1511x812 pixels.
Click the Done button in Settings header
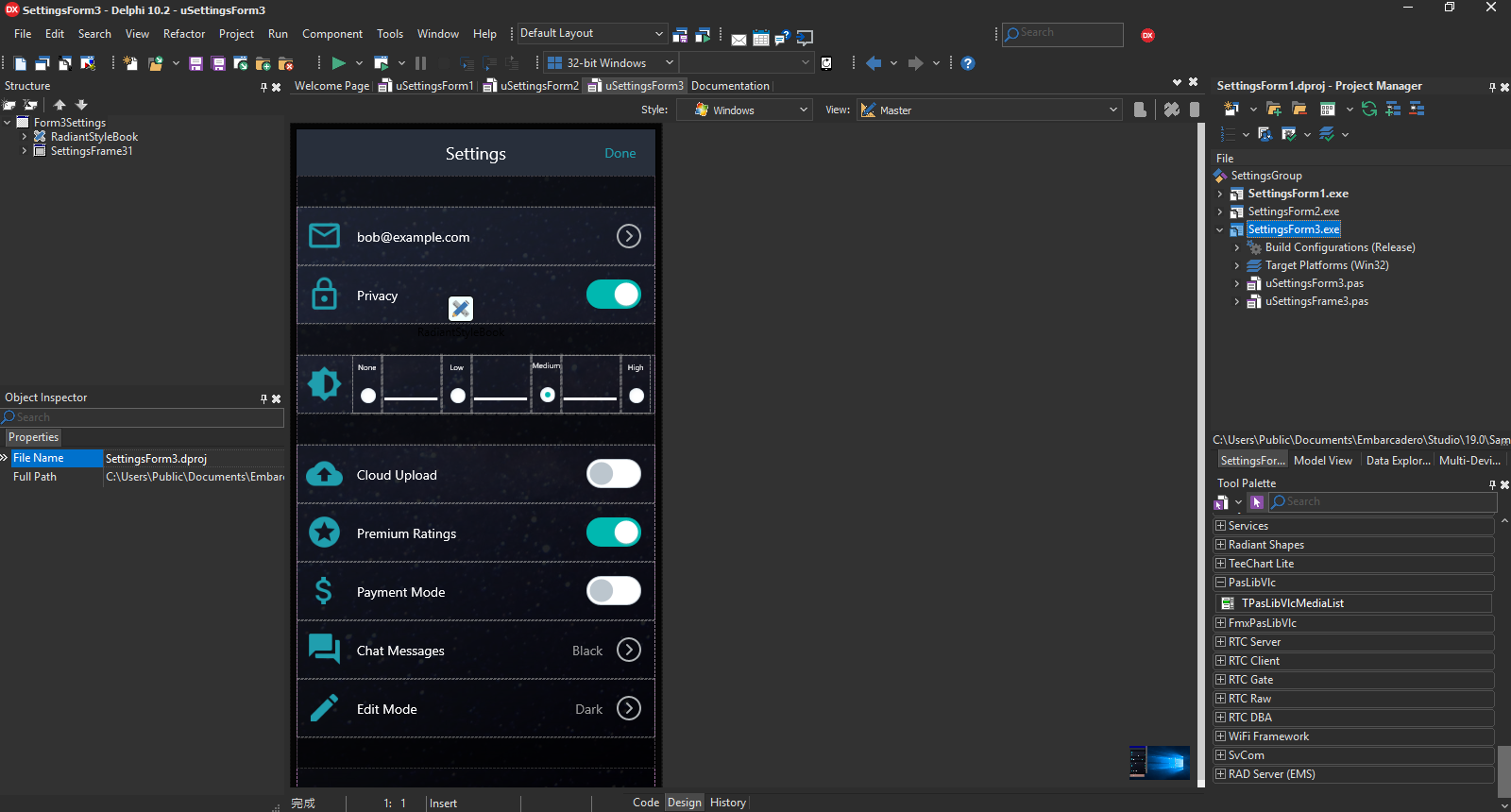(x=620, y=153)
